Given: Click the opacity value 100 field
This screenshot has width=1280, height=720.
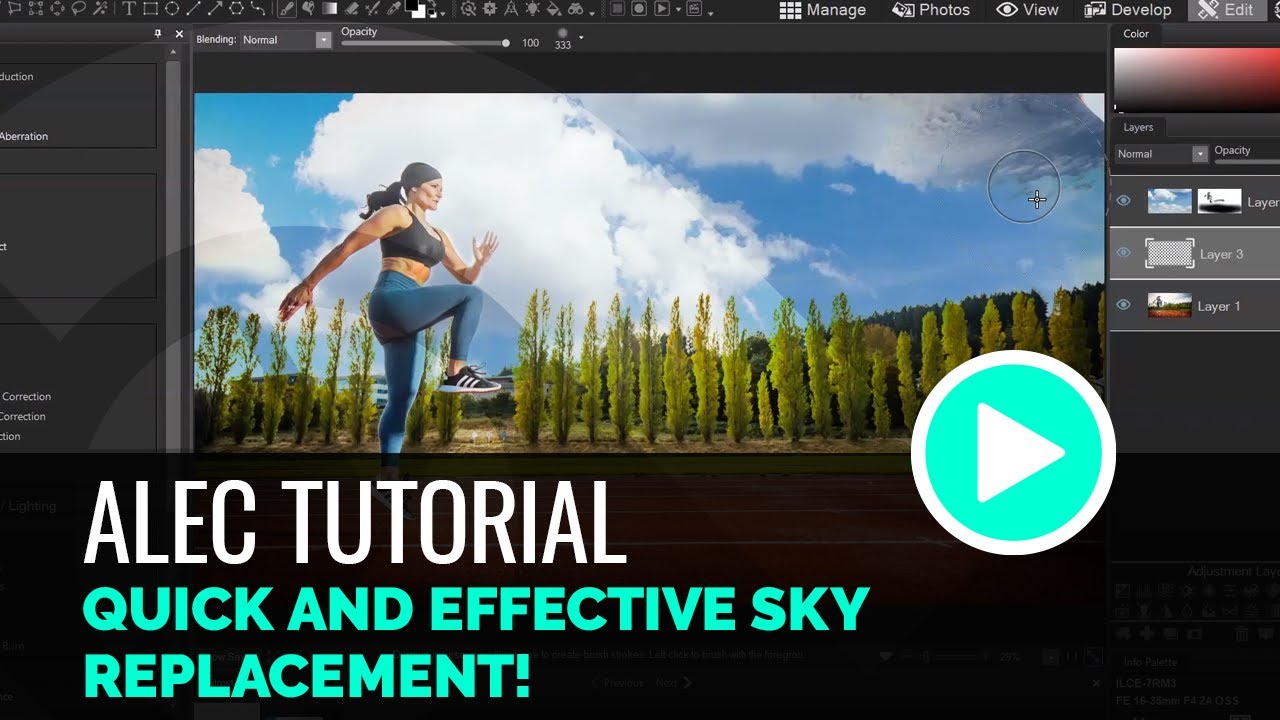Looking at the screenshot, I should (x=530, y=43).
